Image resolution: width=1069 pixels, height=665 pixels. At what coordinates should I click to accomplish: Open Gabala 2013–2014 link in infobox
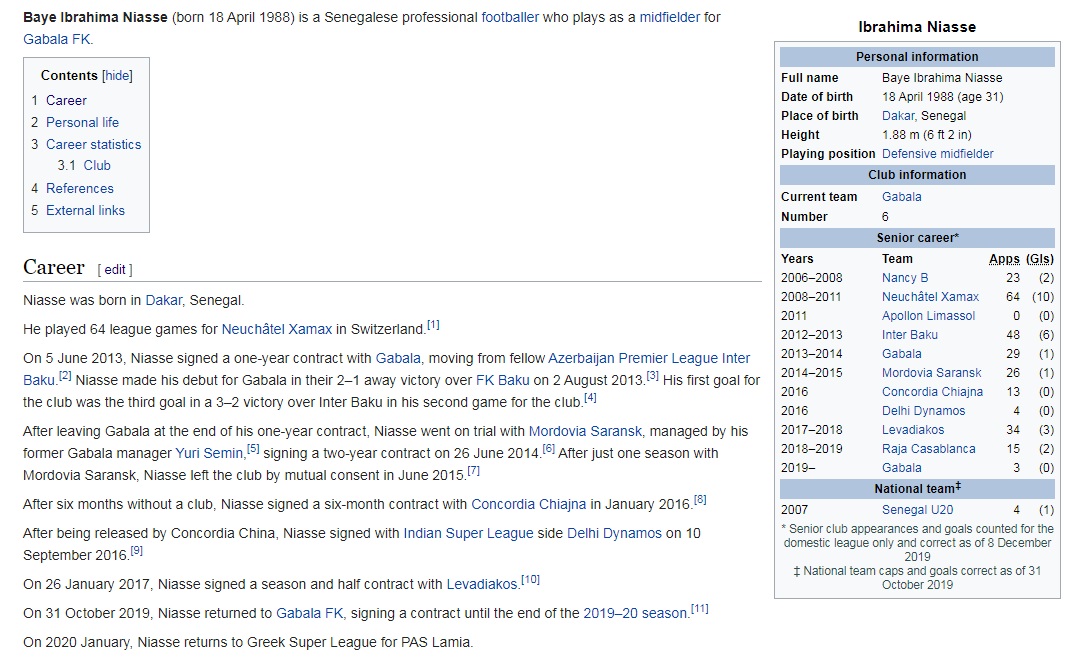click(901, 354)
